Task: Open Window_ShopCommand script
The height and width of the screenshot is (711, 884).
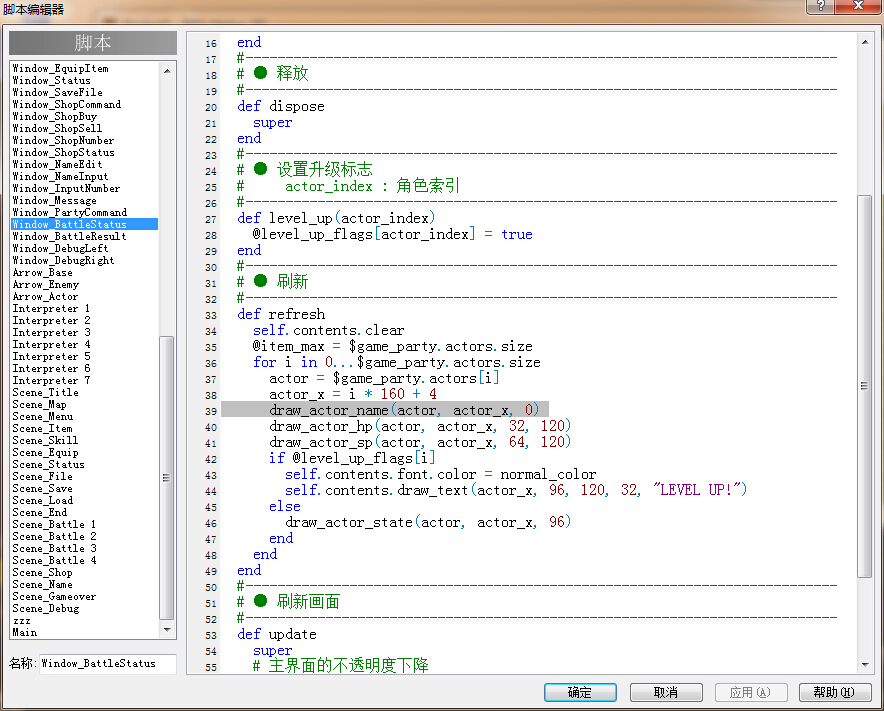Action: coord(67,104)
